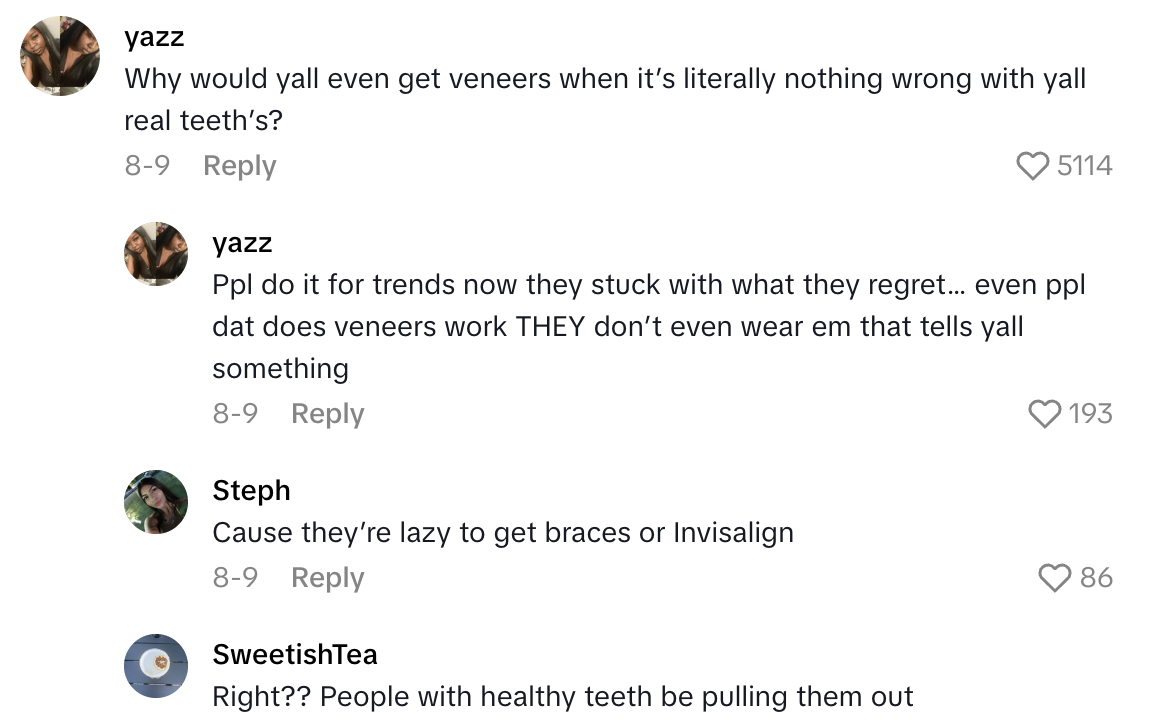Open yazz's profile via username
The height and width of the screenshot is (722, 1160).
[153, 37]
